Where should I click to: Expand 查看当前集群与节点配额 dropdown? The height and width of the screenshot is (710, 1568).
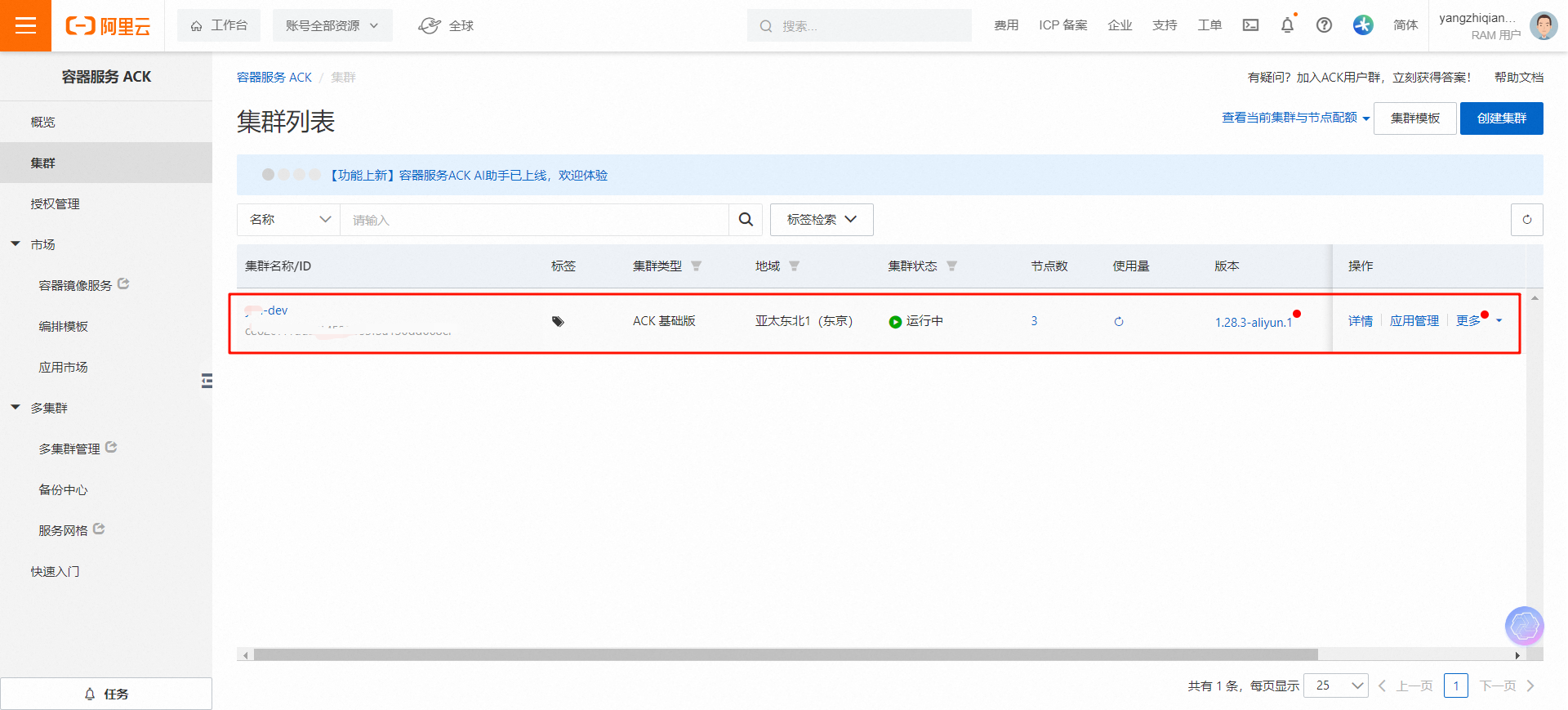[x=1295, y=118]
